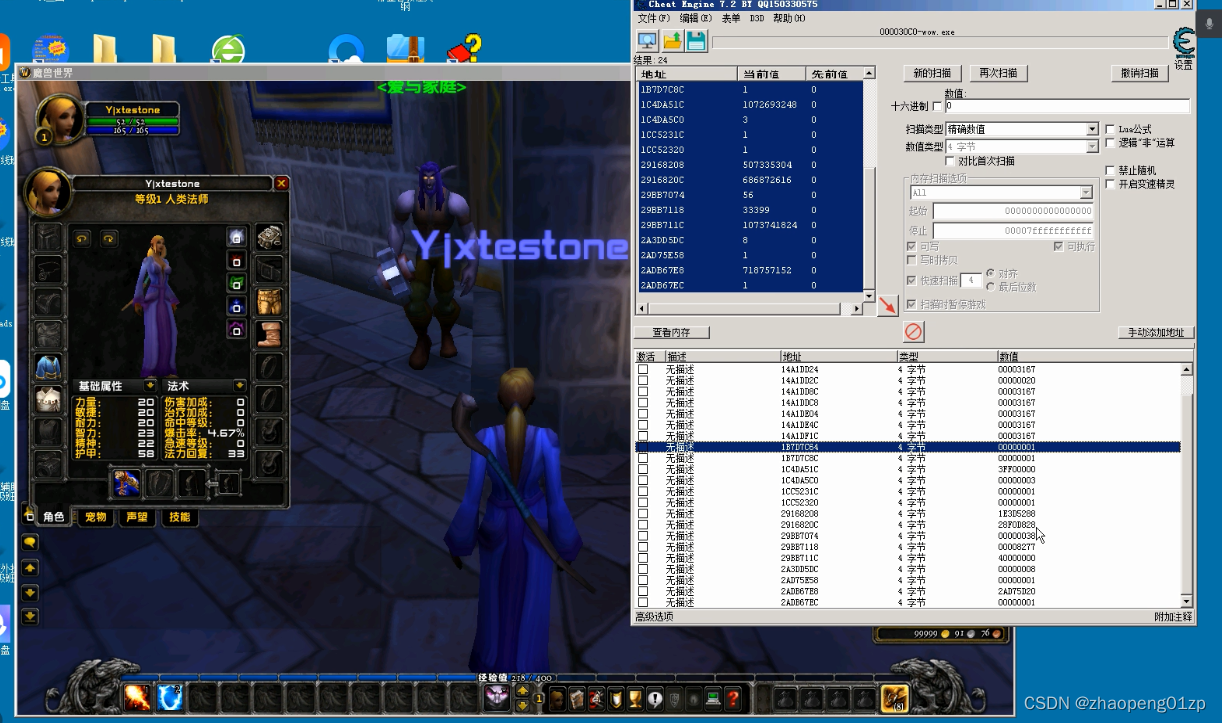The width and height of the screenshot is (1222, 723).
Task: Expand the 法术 stats dropdown
Action: pyautogui.click(x=240, y=385)
